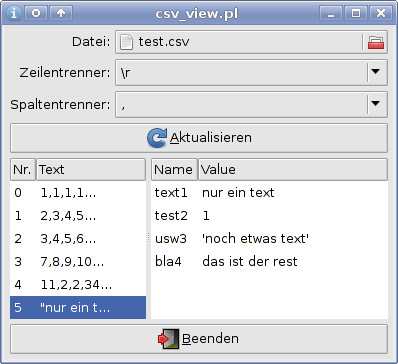The height and width of the screenshot is (364, 398).
Task: Click the text1 name cell
Action: pyautogui.click(x=171, y=193)
